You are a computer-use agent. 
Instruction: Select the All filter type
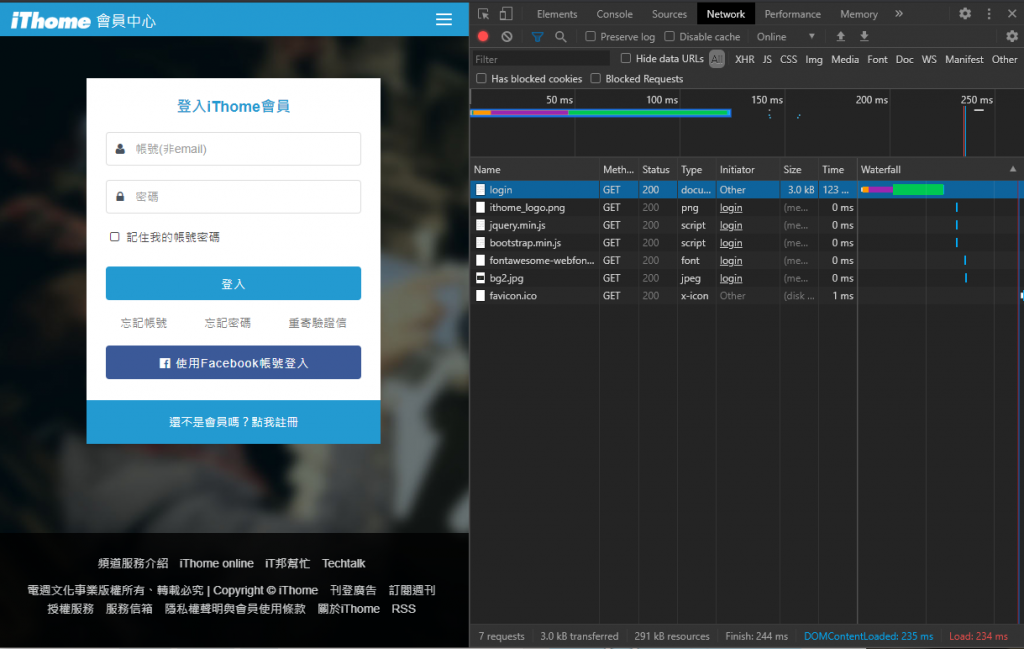point(717,59)
